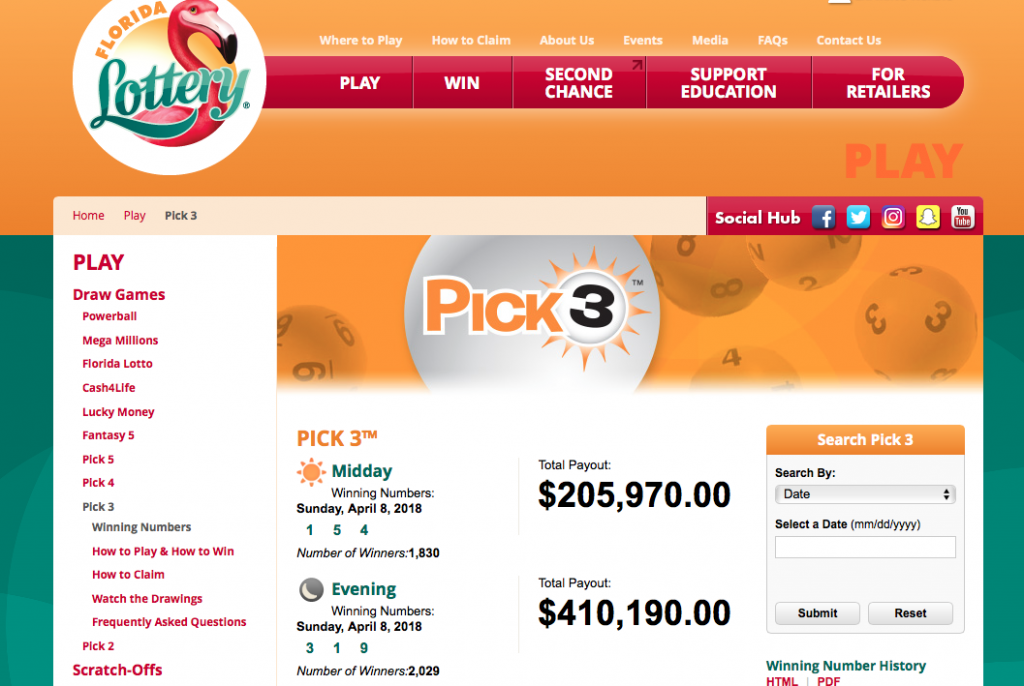Open the Instagram icon in Social Hub
The height and width of the screenshot is (686, 1024).
tap(893, 217)
